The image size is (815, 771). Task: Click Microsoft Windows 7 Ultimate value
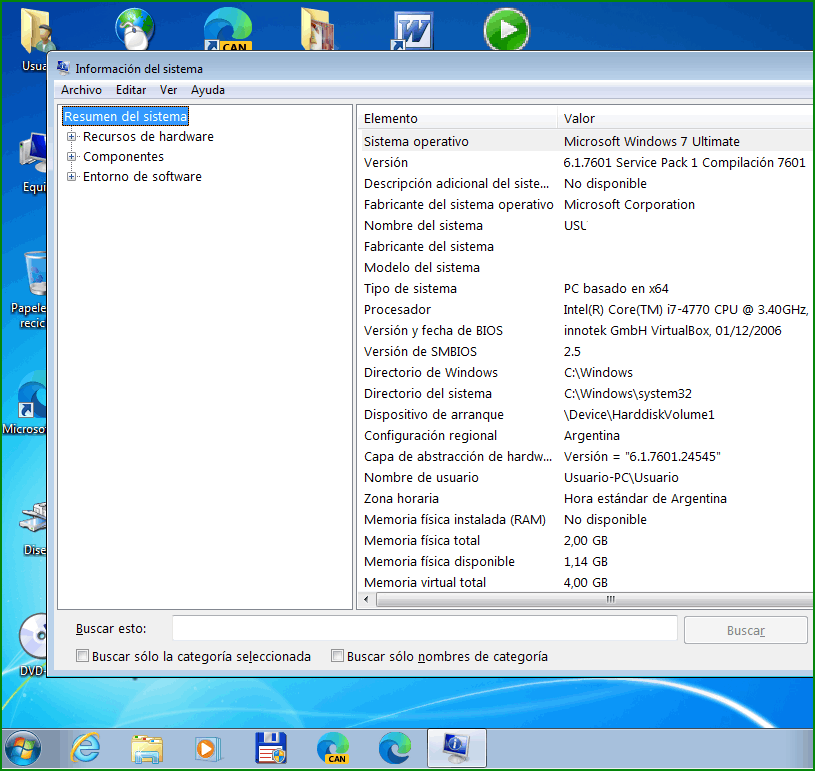(x=651, y=141)
